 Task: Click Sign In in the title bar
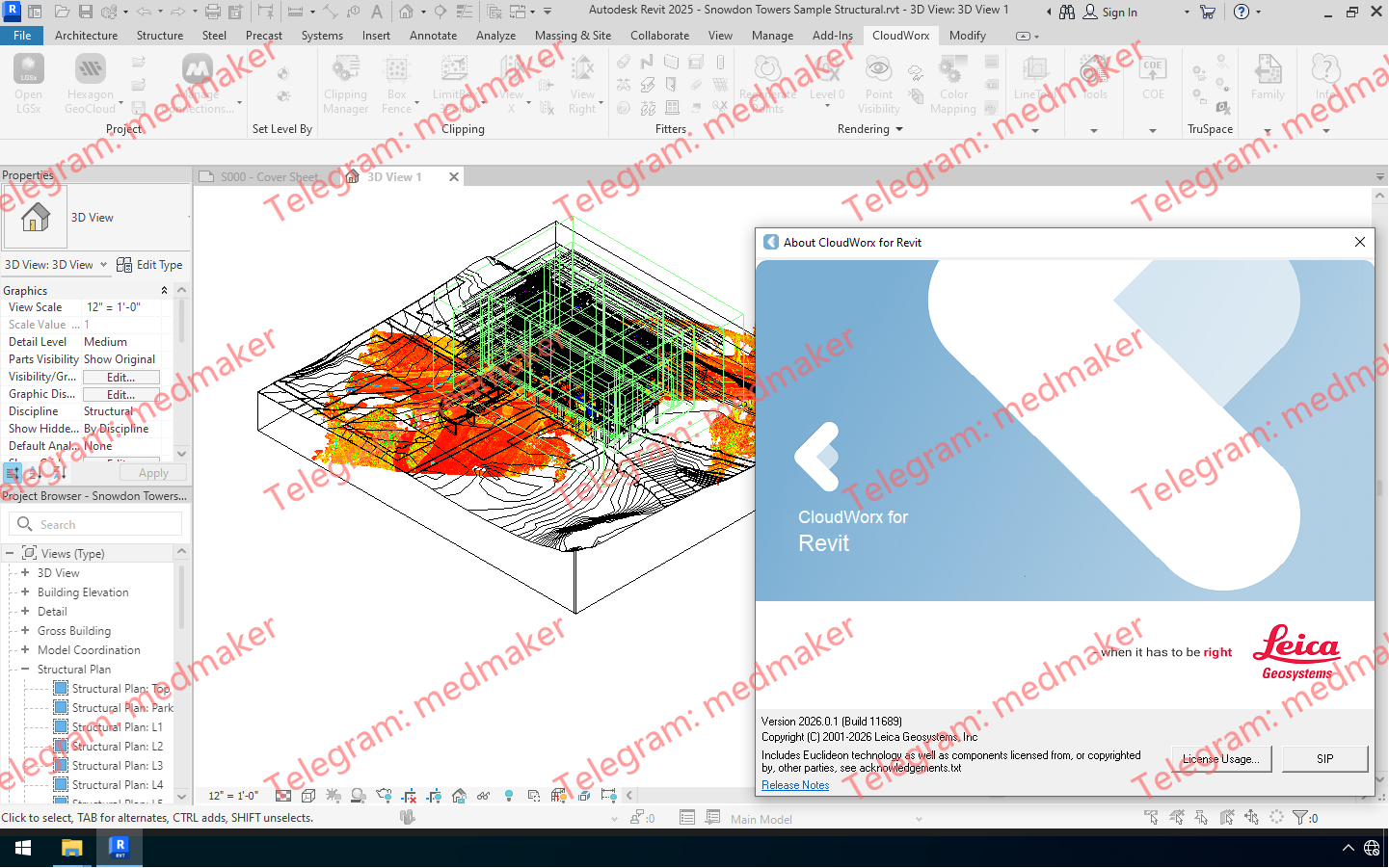[1110, 13]
